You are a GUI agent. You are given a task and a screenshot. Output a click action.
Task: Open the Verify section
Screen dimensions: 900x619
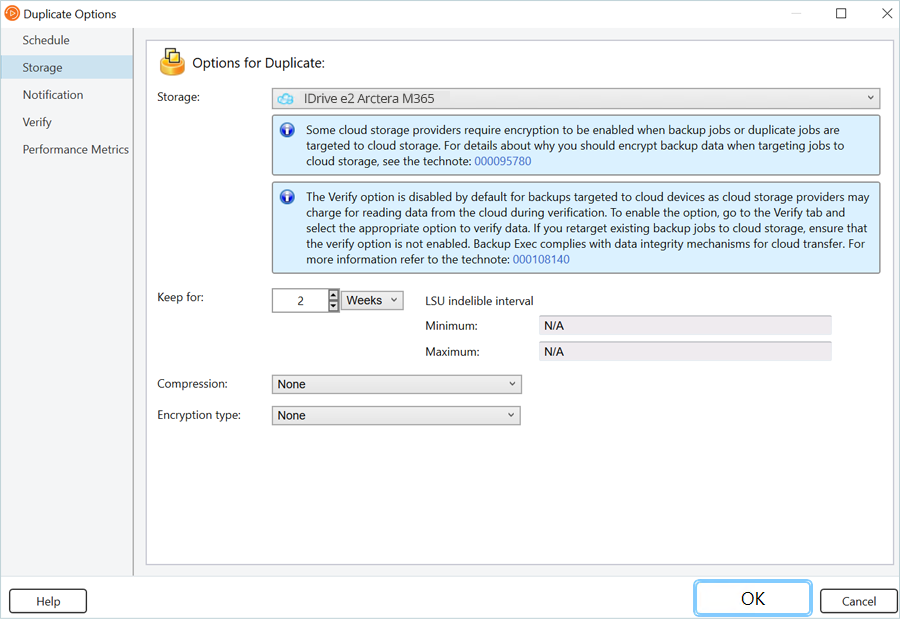coord(37,122)
